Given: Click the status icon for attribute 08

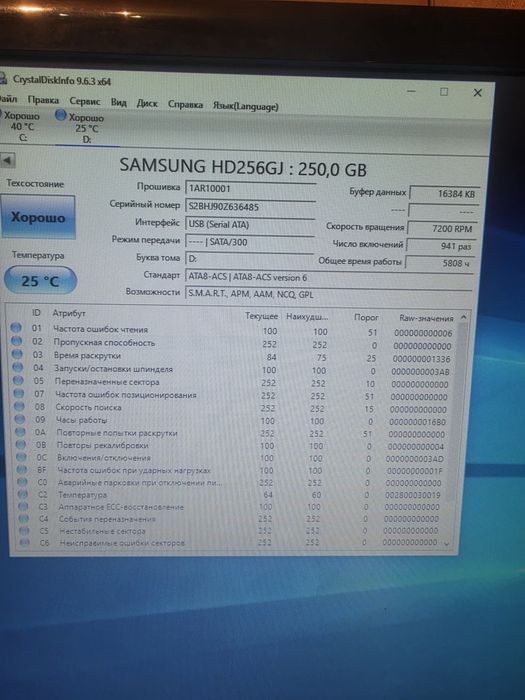Looking at the screenshot, I should click(x=19, y=406).
